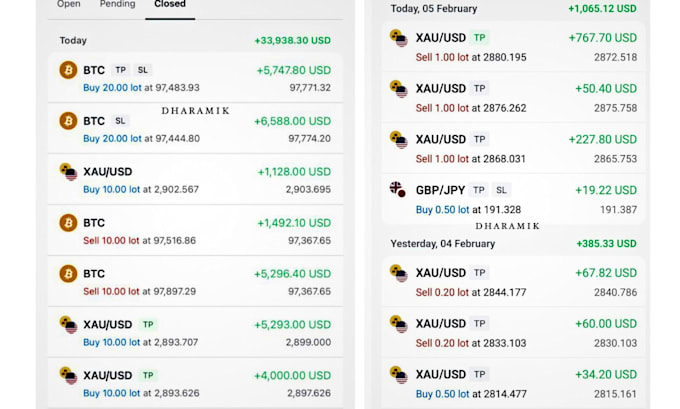
Task: Open XAU/USD sell trade at 2876.262
Action: pos(513,98)
